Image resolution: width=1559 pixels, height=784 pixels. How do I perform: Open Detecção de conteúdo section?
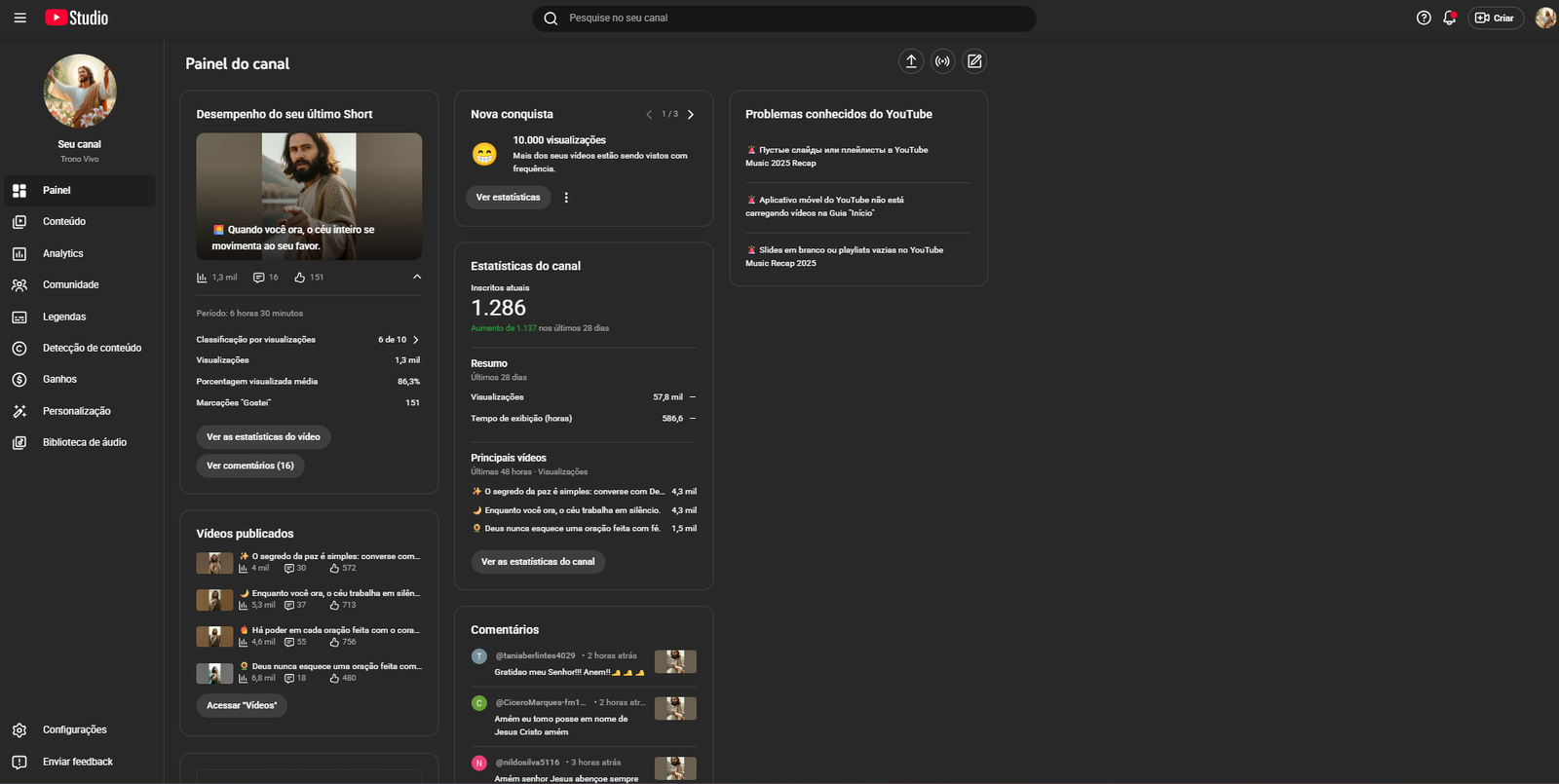tap(80, 348)
